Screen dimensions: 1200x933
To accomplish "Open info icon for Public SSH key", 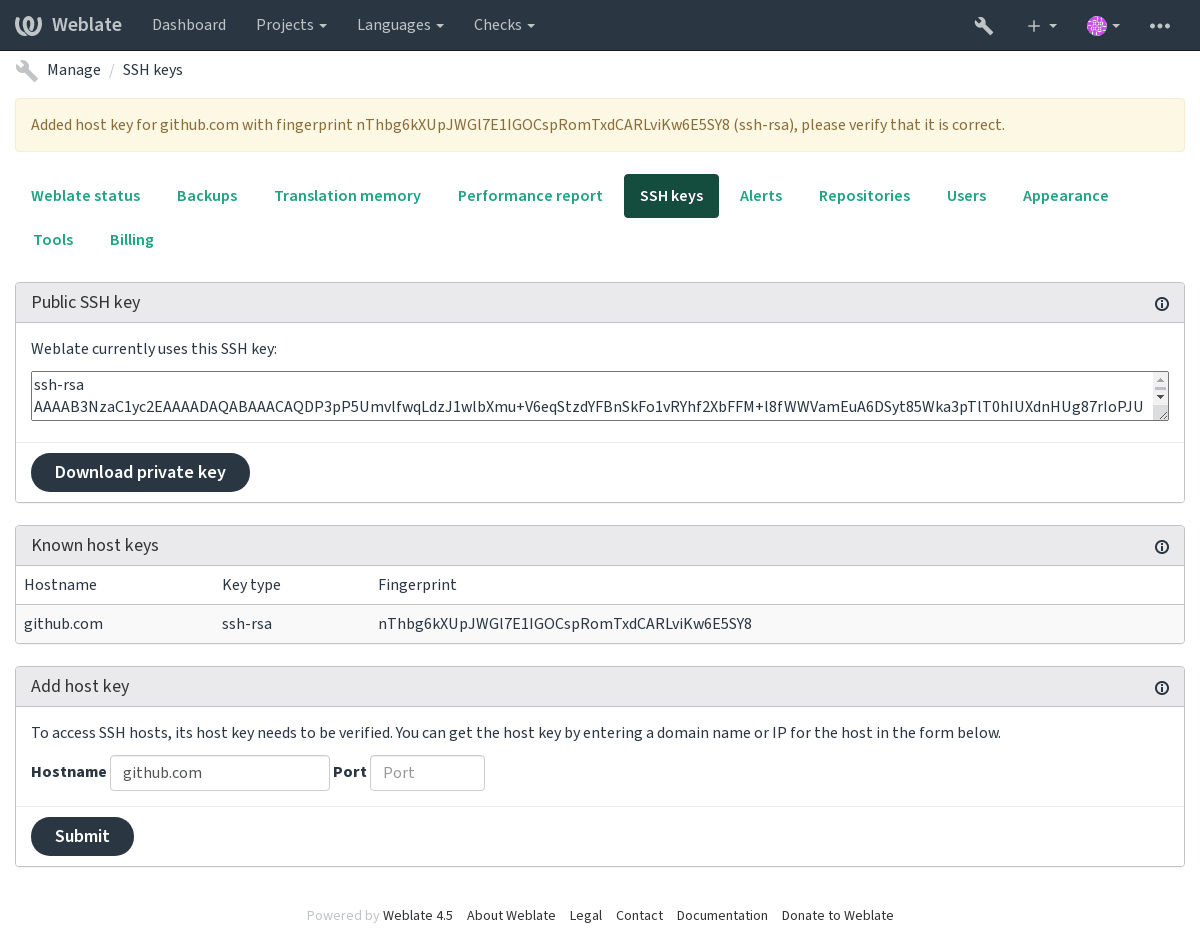I will point(1162,304).
